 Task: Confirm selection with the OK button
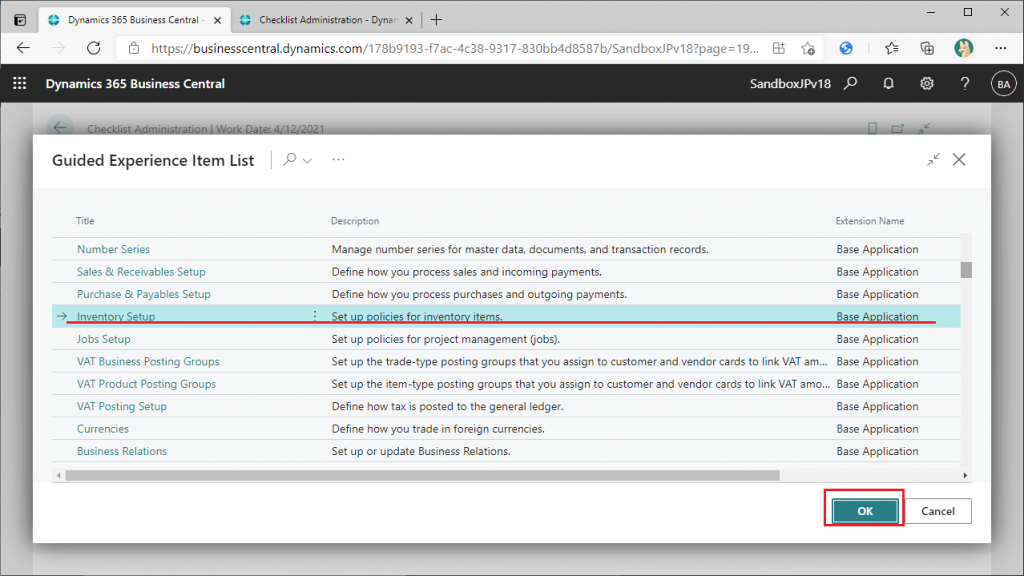[x=865, y=511]
